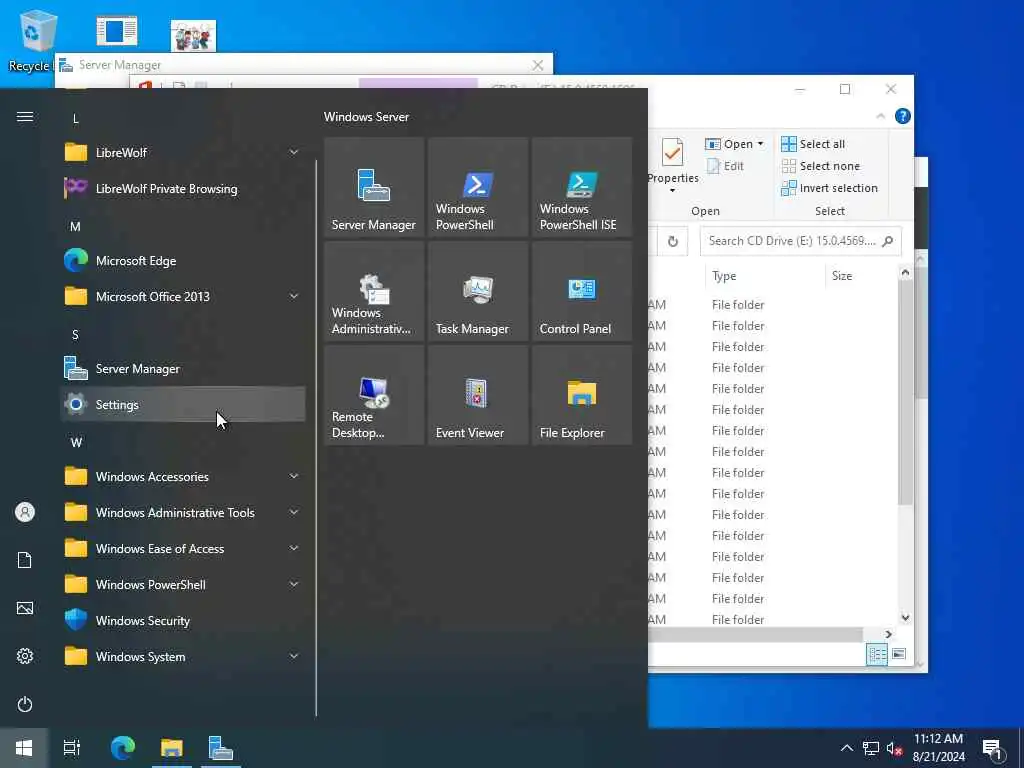Switch to File Explorer on the taskbar
The width and height of the screenshot is (1024, 768).
point(172,748)
